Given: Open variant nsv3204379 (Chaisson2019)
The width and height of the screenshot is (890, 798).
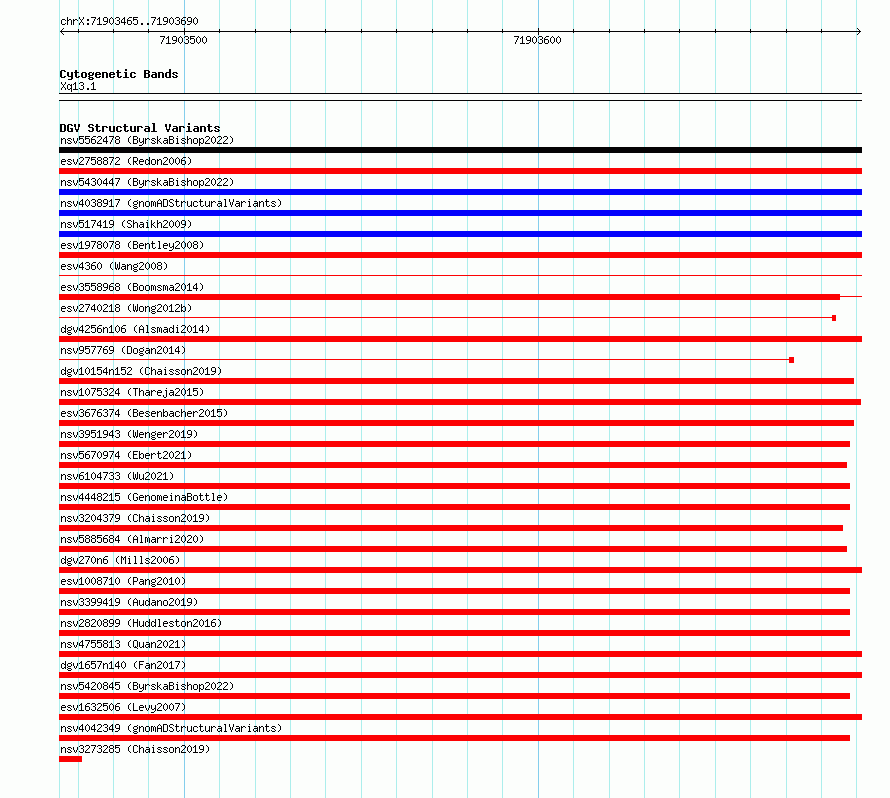Looking at the screenshot, I should tap(135, 518).
